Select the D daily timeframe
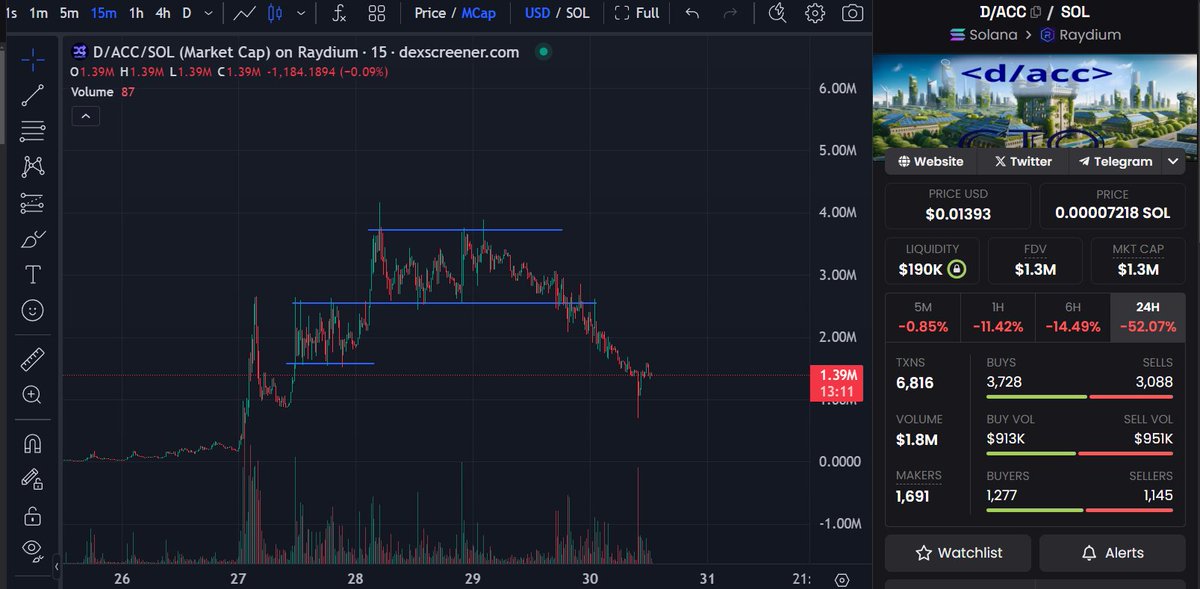The image size is (1200, 589). point(186,13)
